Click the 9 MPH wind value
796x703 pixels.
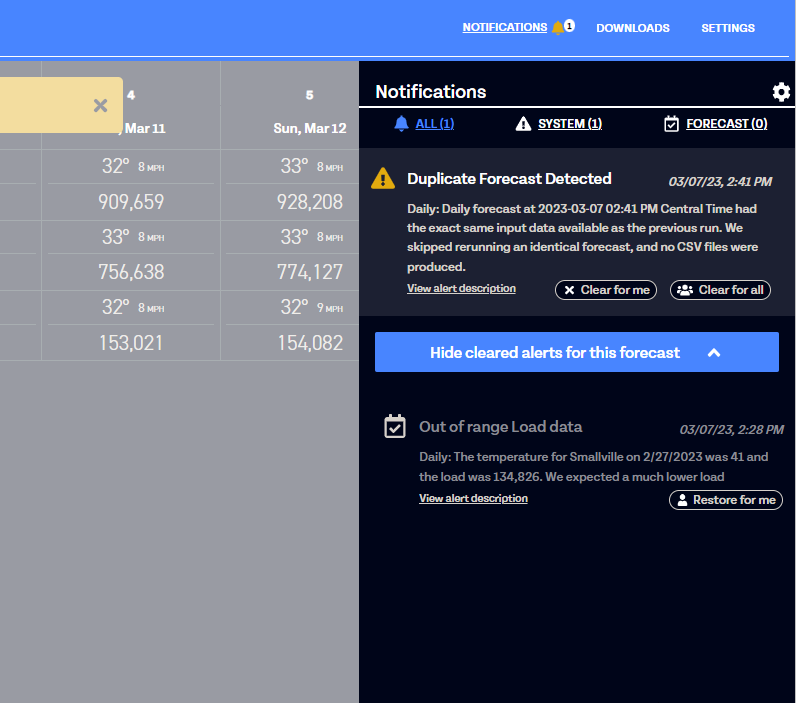point(330,308)
